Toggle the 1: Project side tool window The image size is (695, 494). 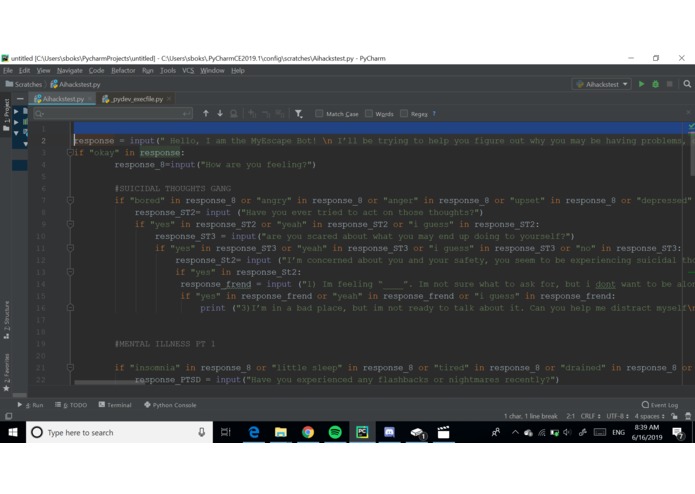click(6, 114)
